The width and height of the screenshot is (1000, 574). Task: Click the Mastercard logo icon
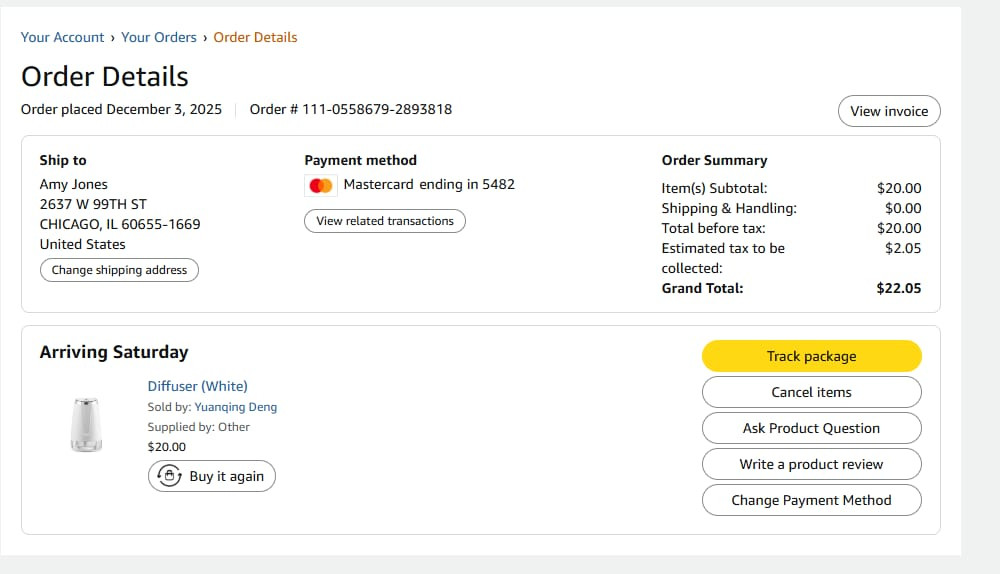[x=321, y=185]
